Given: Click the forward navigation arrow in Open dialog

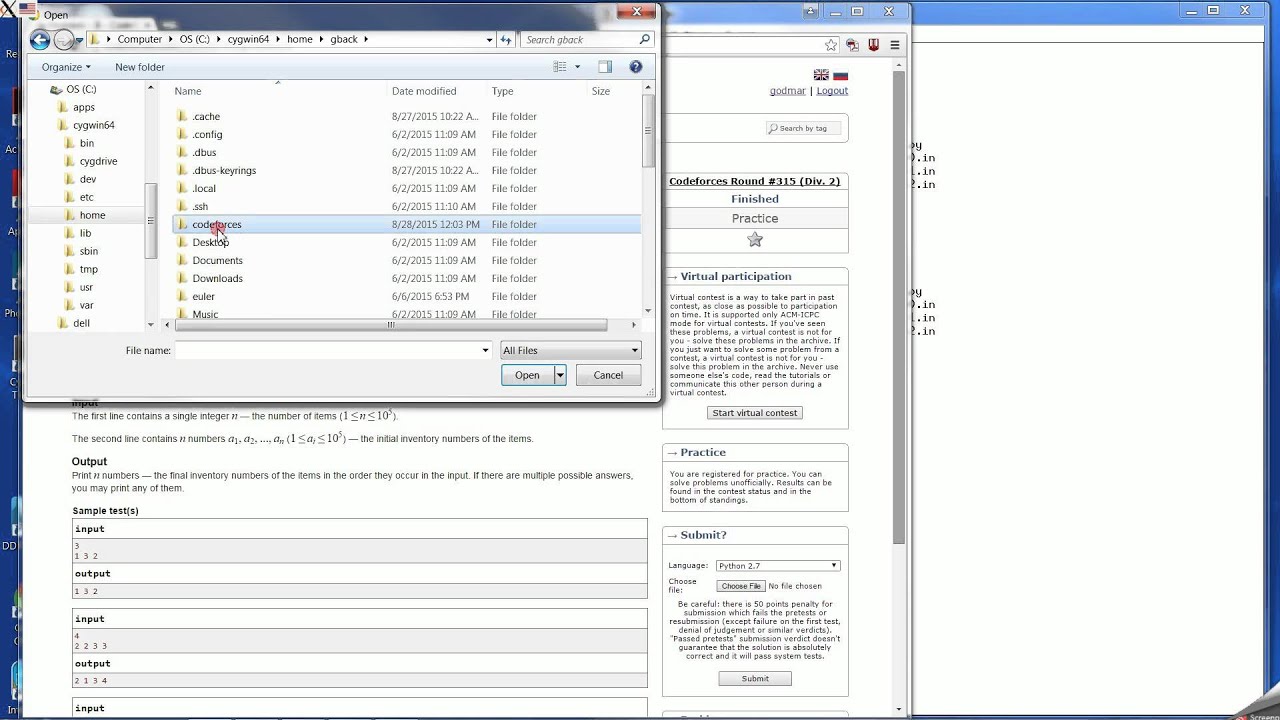Looking at the screenshot, I should (x=64, y=40).
